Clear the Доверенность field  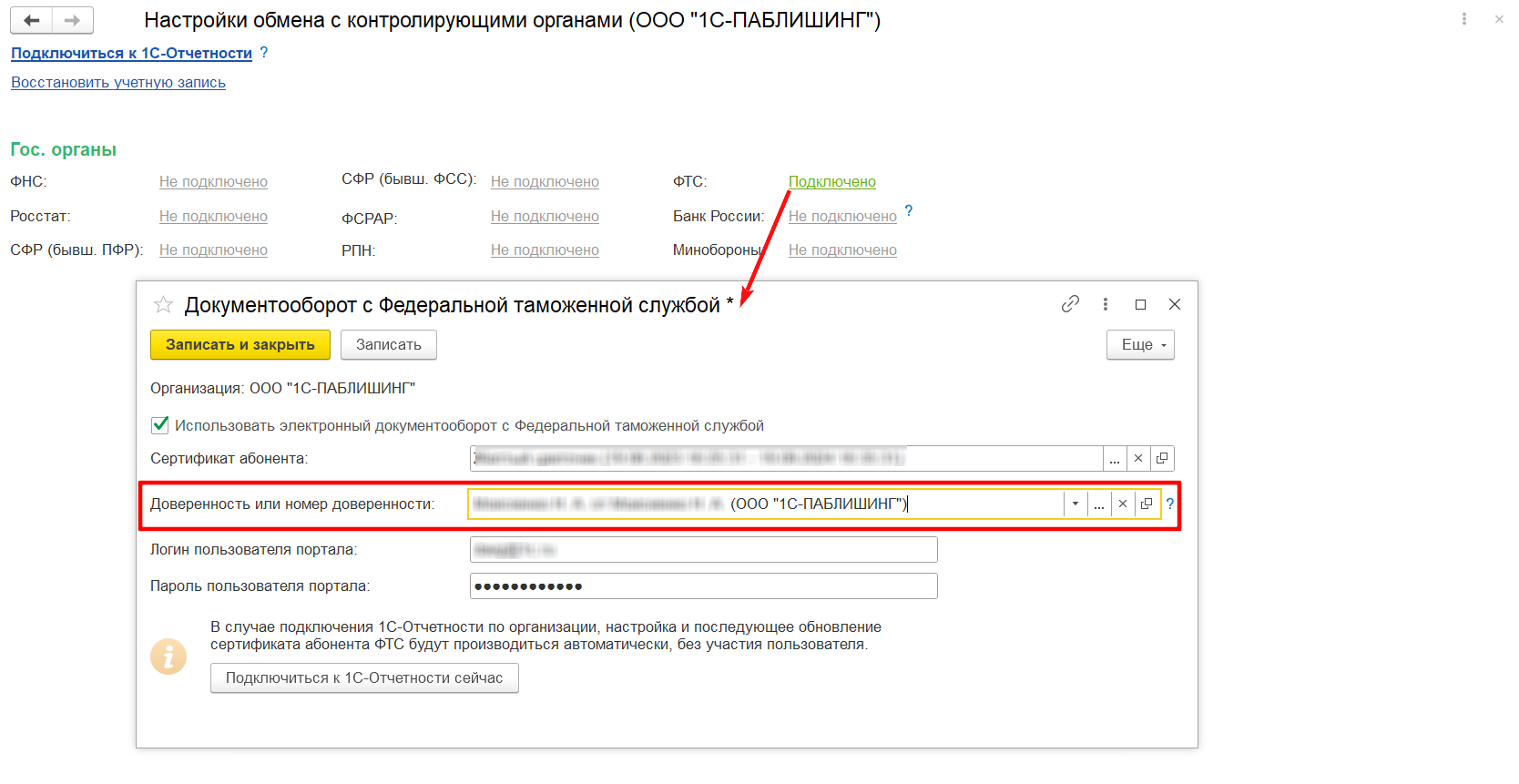1123,504
